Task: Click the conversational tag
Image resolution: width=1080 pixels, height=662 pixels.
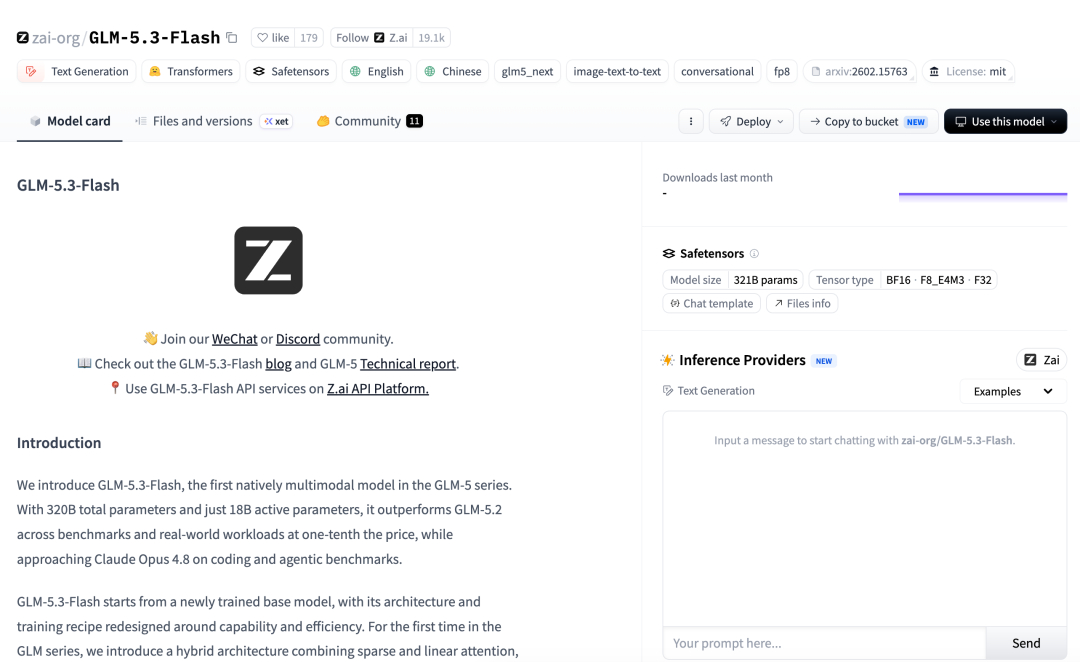Action: tap(717, 72)
